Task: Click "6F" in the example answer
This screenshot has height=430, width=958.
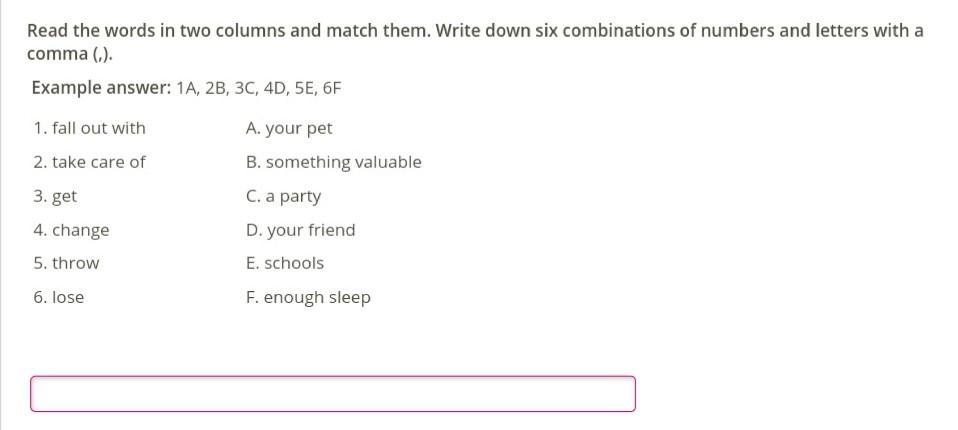Action: (330, 88)
